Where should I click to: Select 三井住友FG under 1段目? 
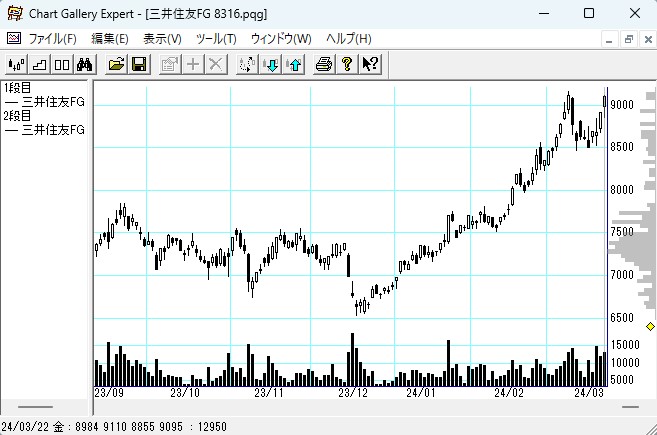click(x=52, y=101)
